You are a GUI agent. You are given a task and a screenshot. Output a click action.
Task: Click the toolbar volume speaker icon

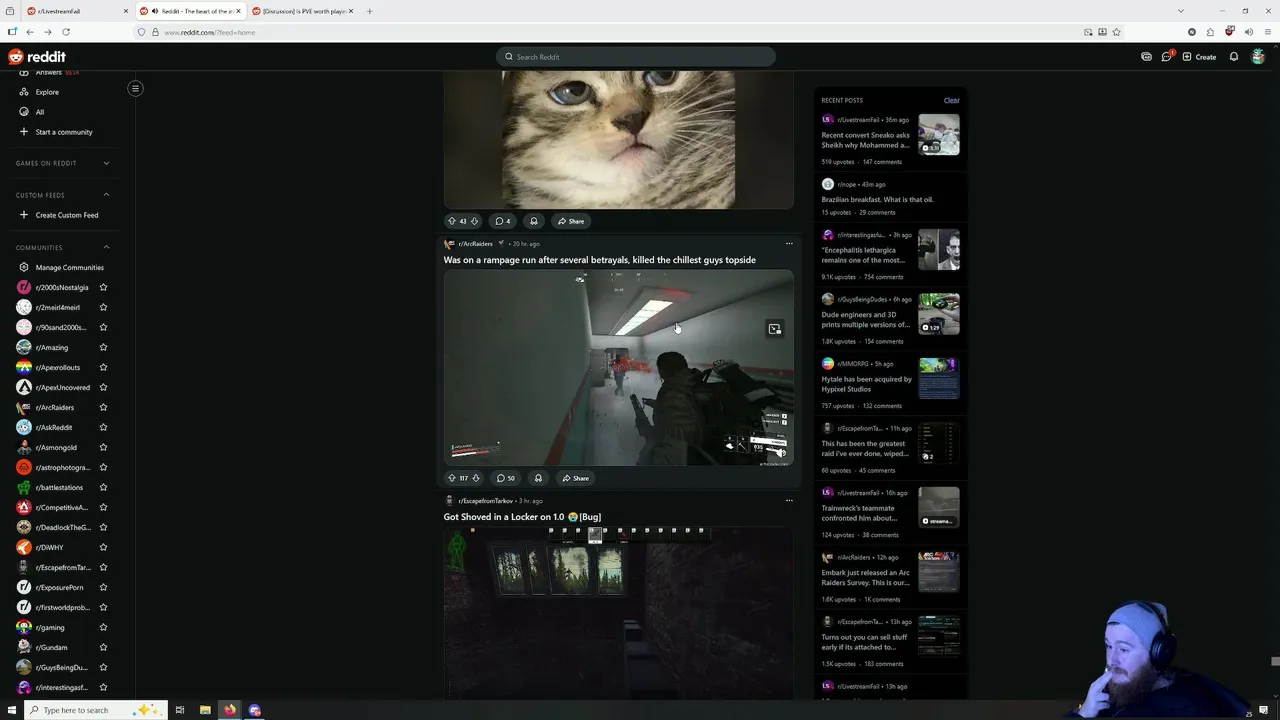tap(1248, 32)
